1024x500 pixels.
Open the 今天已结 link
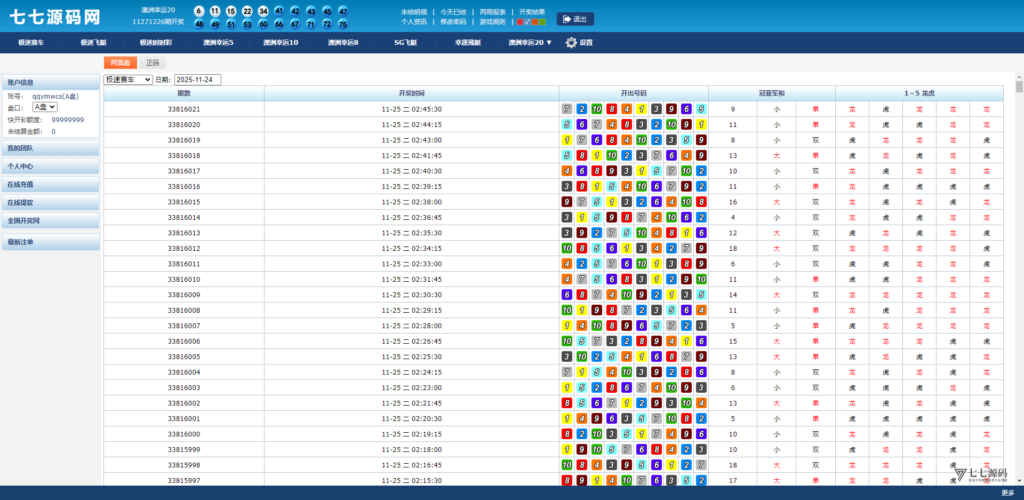click(x=453, y=12)
